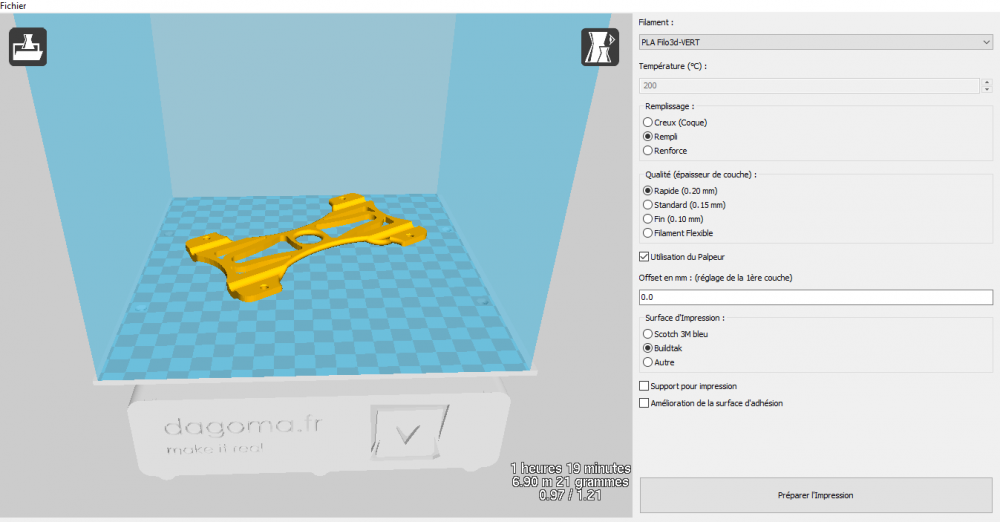Toggle the Utilisation du Palpeur checkbox
The height and width of the screenshot is (522, 1000).
(x=682, y=257)
